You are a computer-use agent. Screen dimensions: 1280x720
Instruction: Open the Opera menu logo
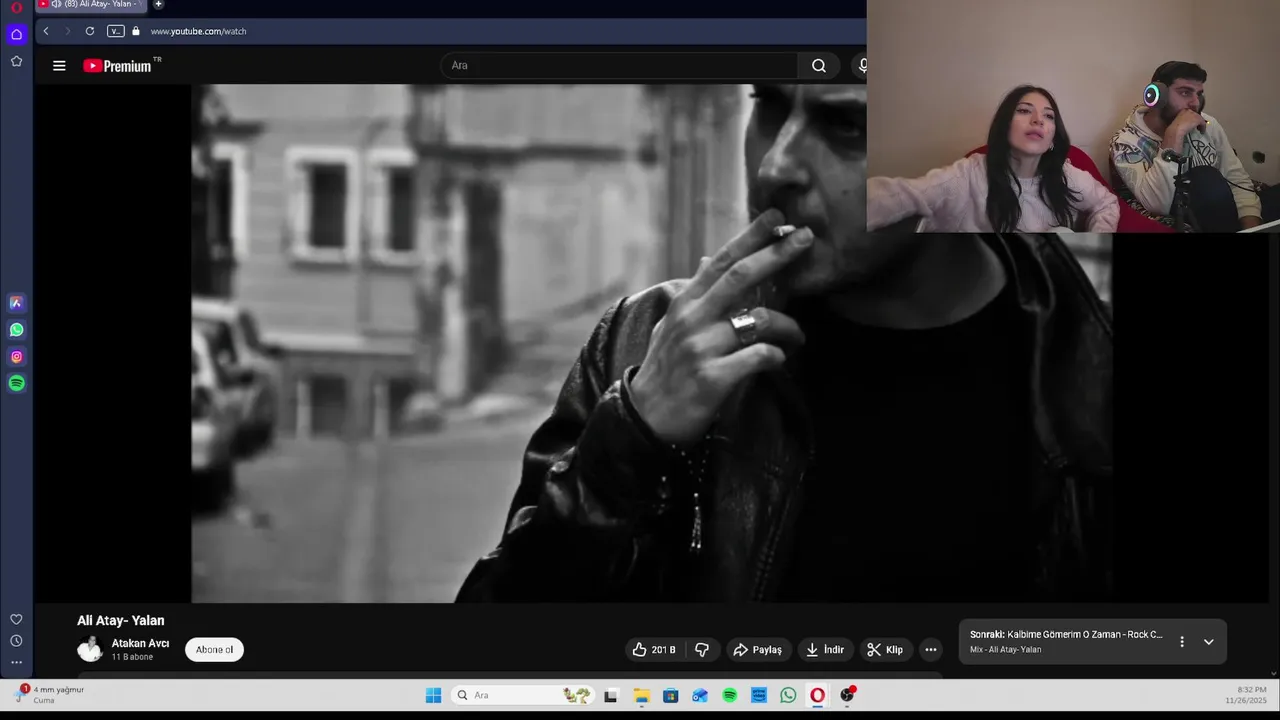16,7
